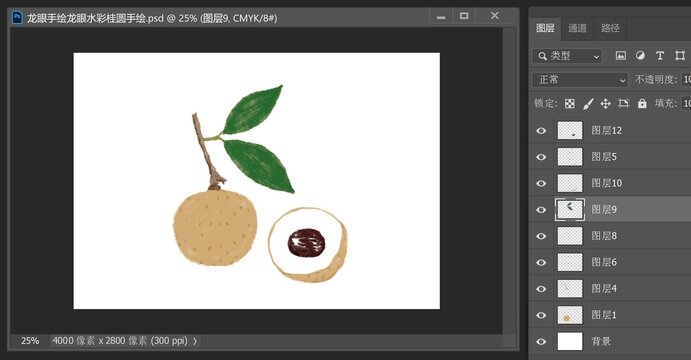Select layer name 图层9
This screenshot has height=360, width=691.
tap(604, 210)
